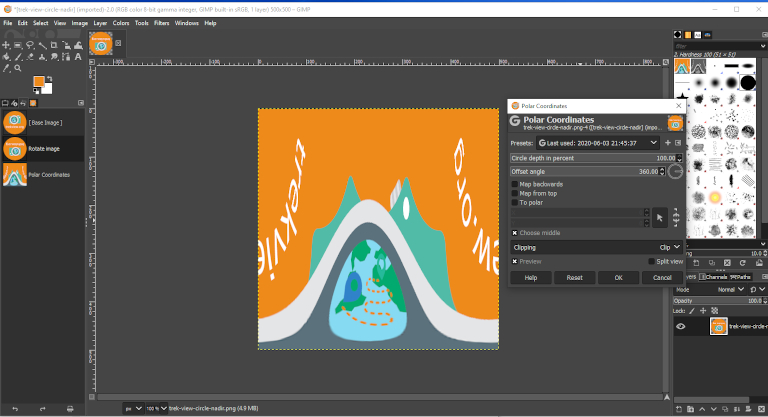Select the Eraser tool
The width and height of the screenshot is (768, 417).
click(30, 57)
